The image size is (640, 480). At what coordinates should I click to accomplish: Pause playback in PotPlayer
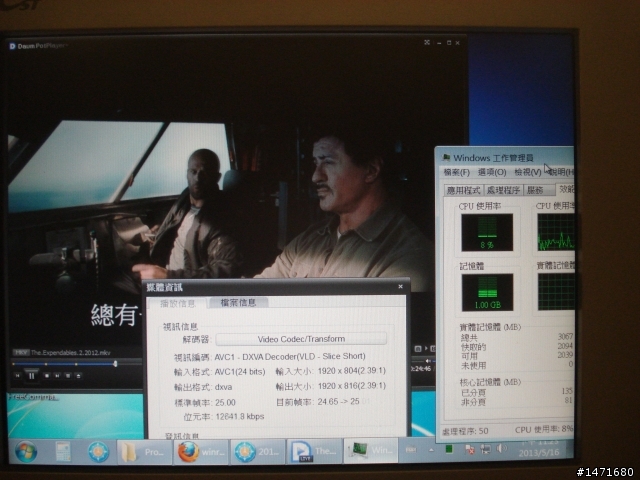point(31,376)
